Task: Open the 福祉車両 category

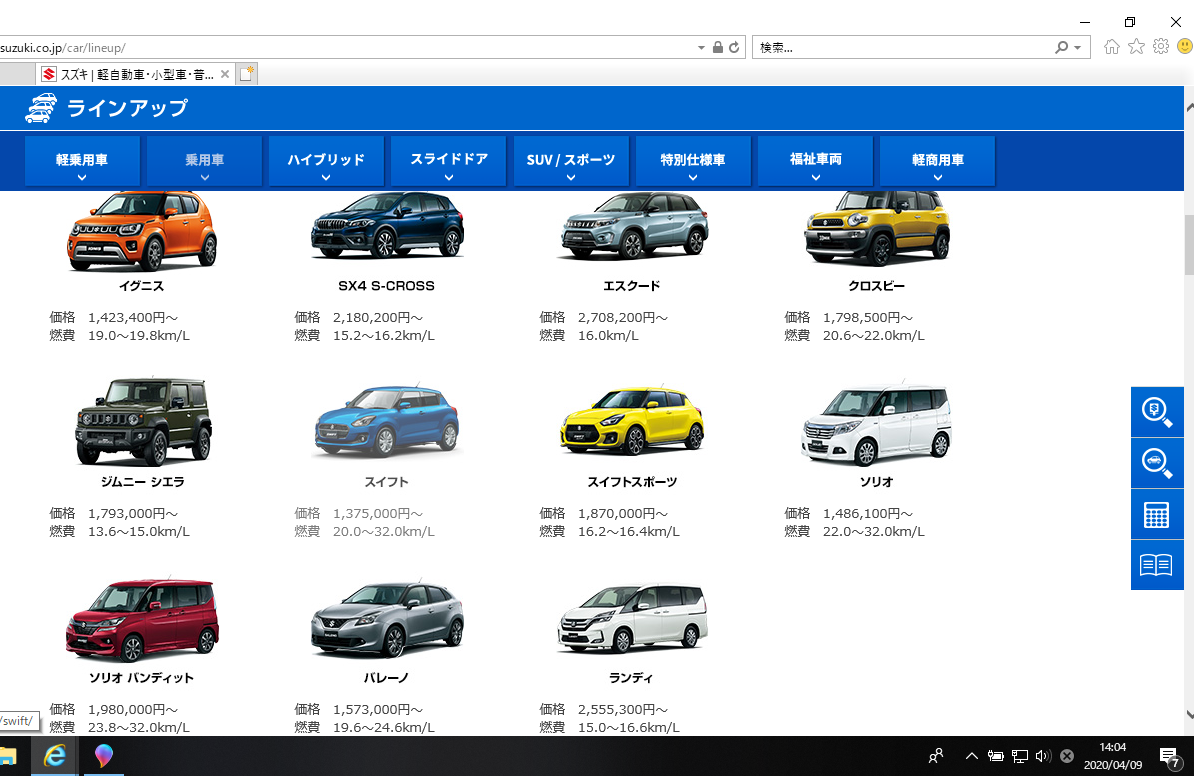Action: (816, 161)
